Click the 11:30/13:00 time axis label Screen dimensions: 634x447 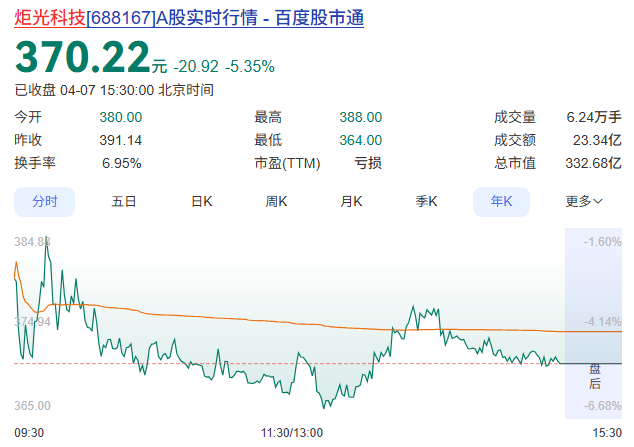[x=291, y=432]
